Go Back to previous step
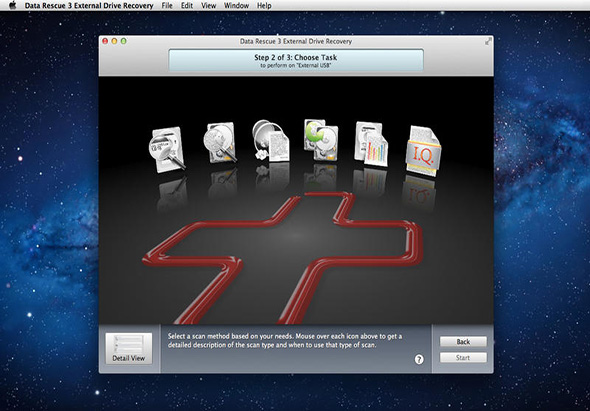 tap(463, 342)
